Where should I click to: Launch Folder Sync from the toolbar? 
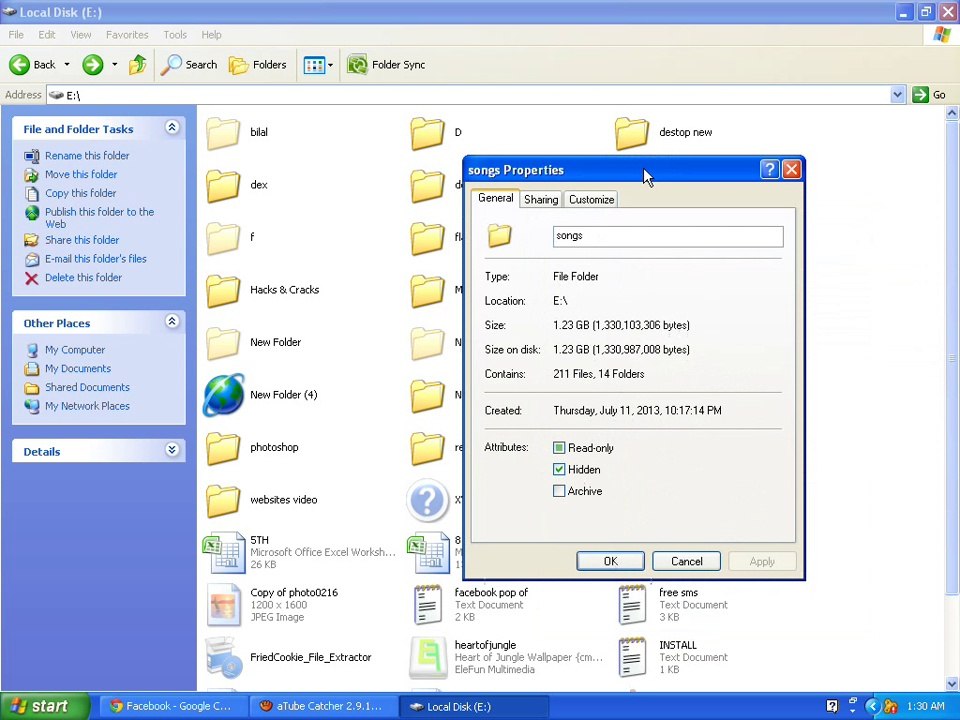pyautogui.click(x=386, y=64)
